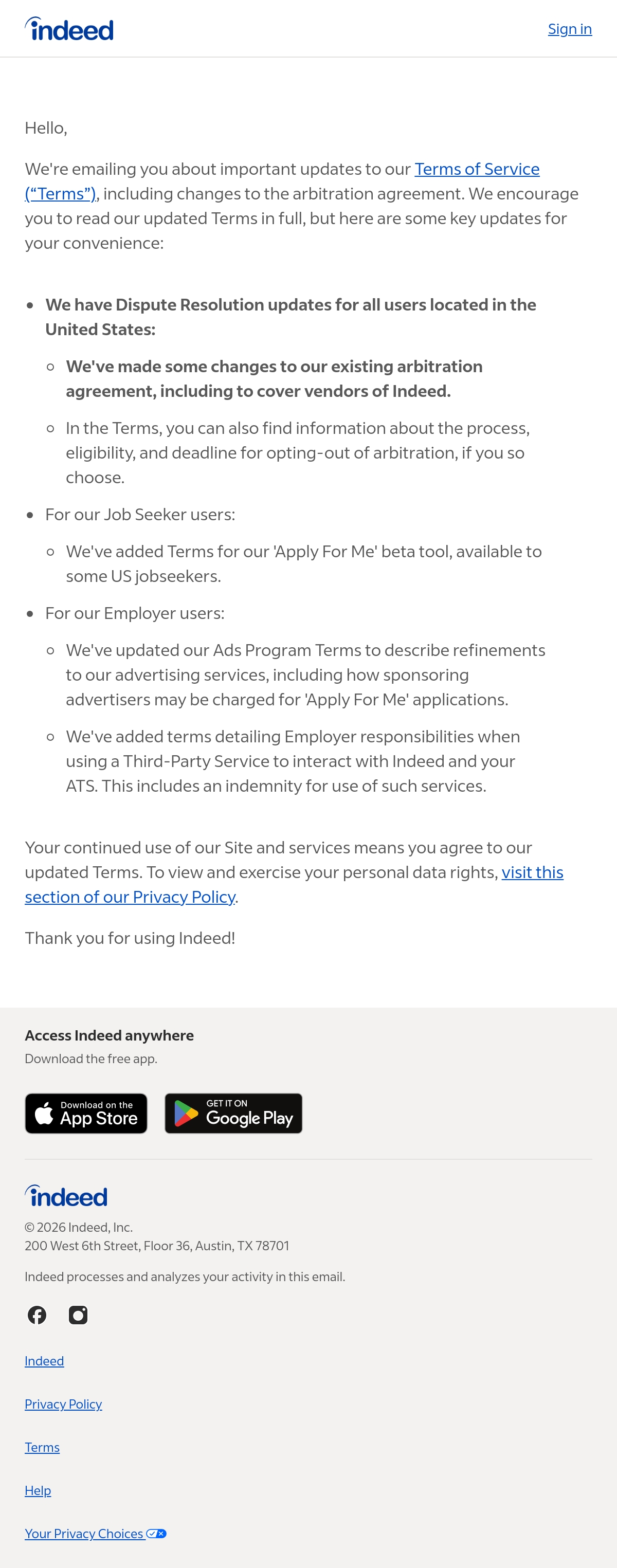Viewport: 617px width, 1568px height.
Task: Open Indeed's Instagram page icon
Action: pos(78,1315)
